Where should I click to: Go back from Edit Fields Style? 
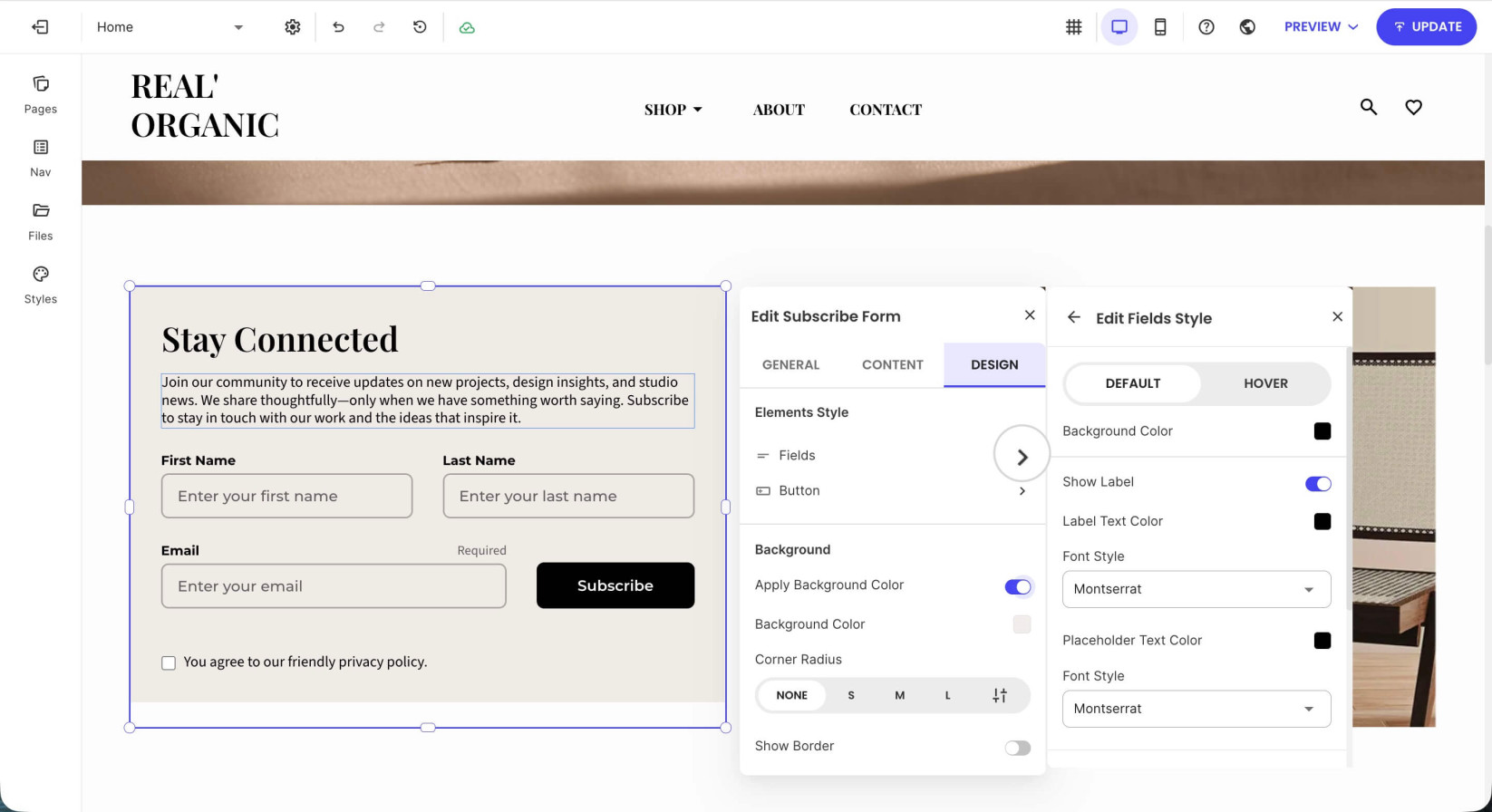[x=1074, y=316]
